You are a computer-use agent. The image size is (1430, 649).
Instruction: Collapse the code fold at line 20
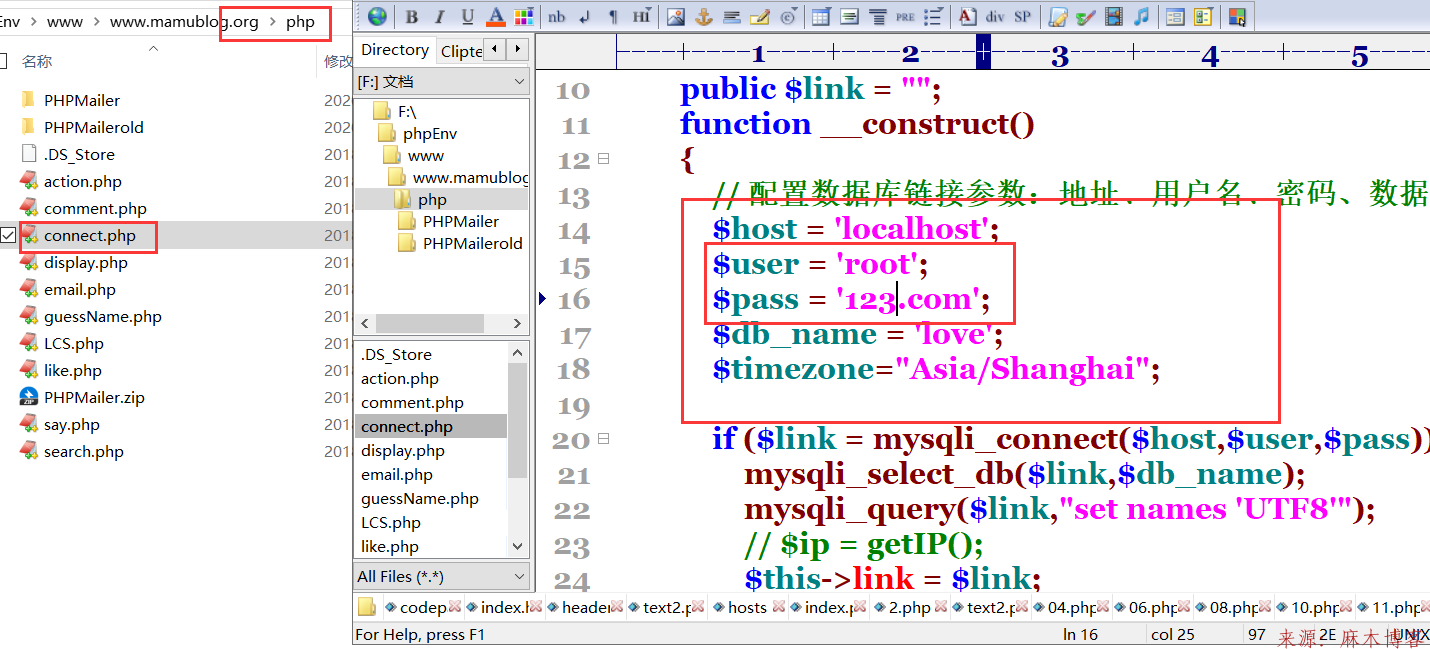tap(603, 438)
